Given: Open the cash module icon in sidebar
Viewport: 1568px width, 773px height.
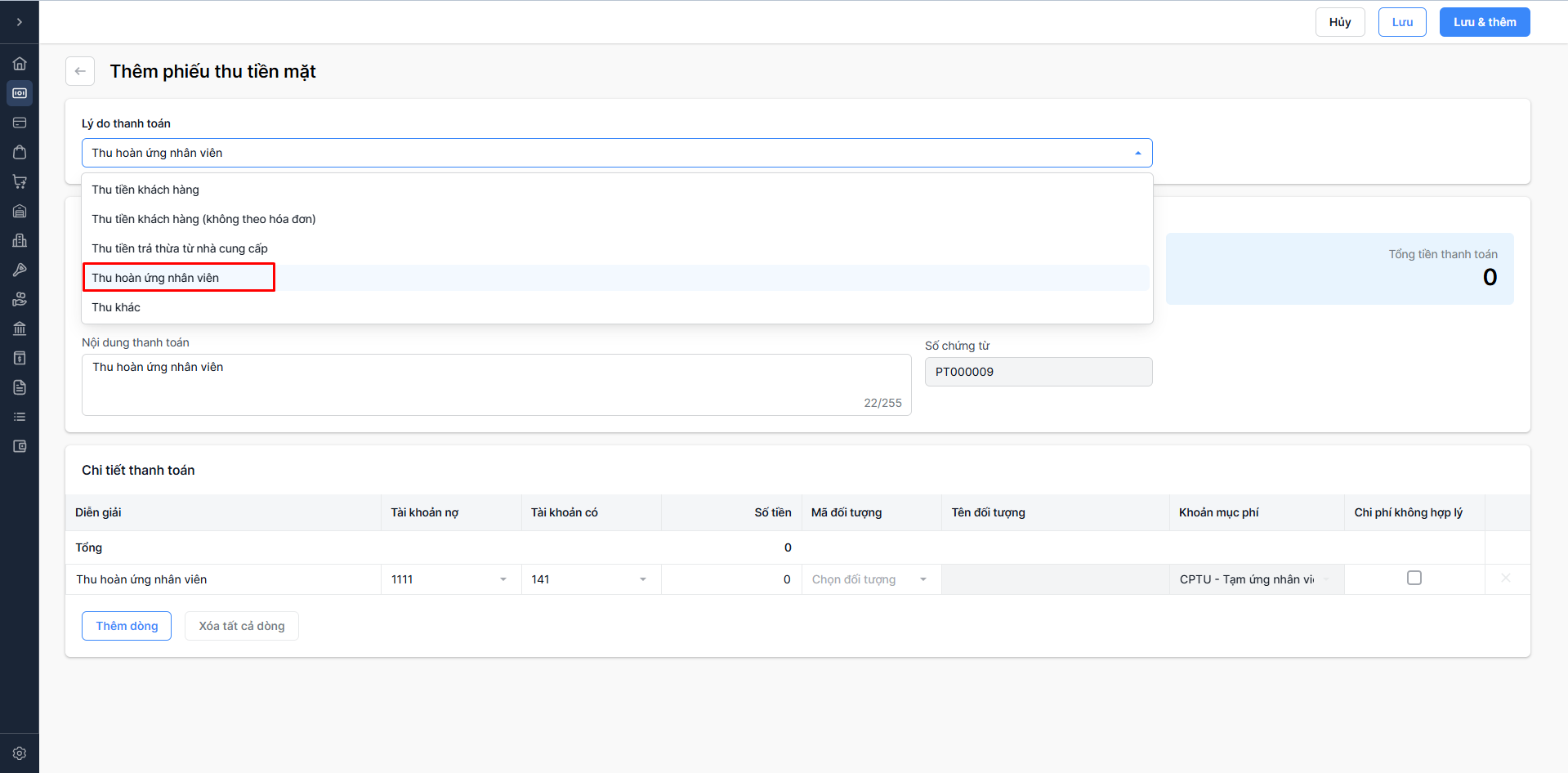Looking at the screenshot, I should click(20, 93).
